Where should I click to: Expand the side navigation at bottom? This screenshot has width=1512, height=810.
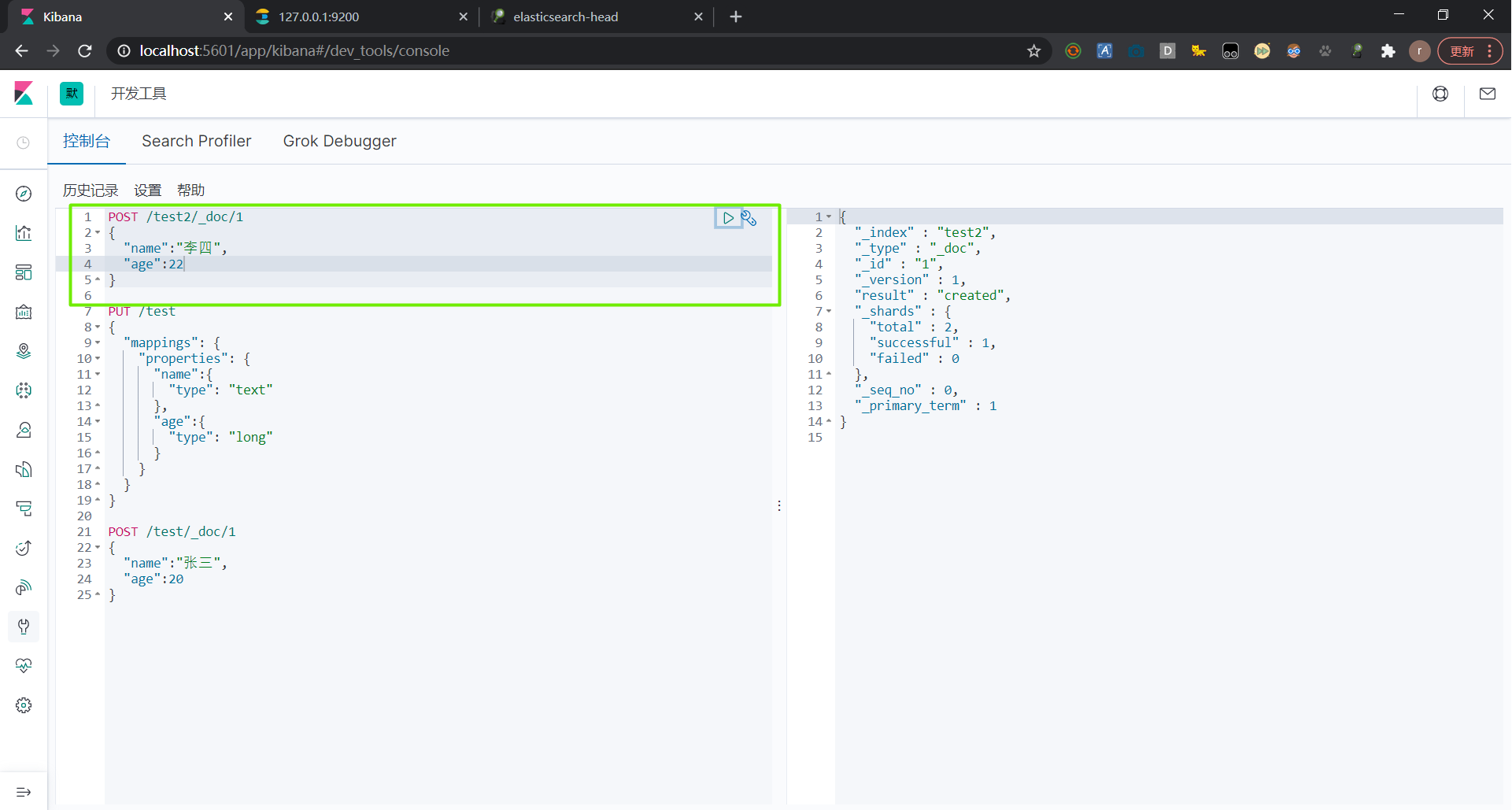[x=24, y=792]
